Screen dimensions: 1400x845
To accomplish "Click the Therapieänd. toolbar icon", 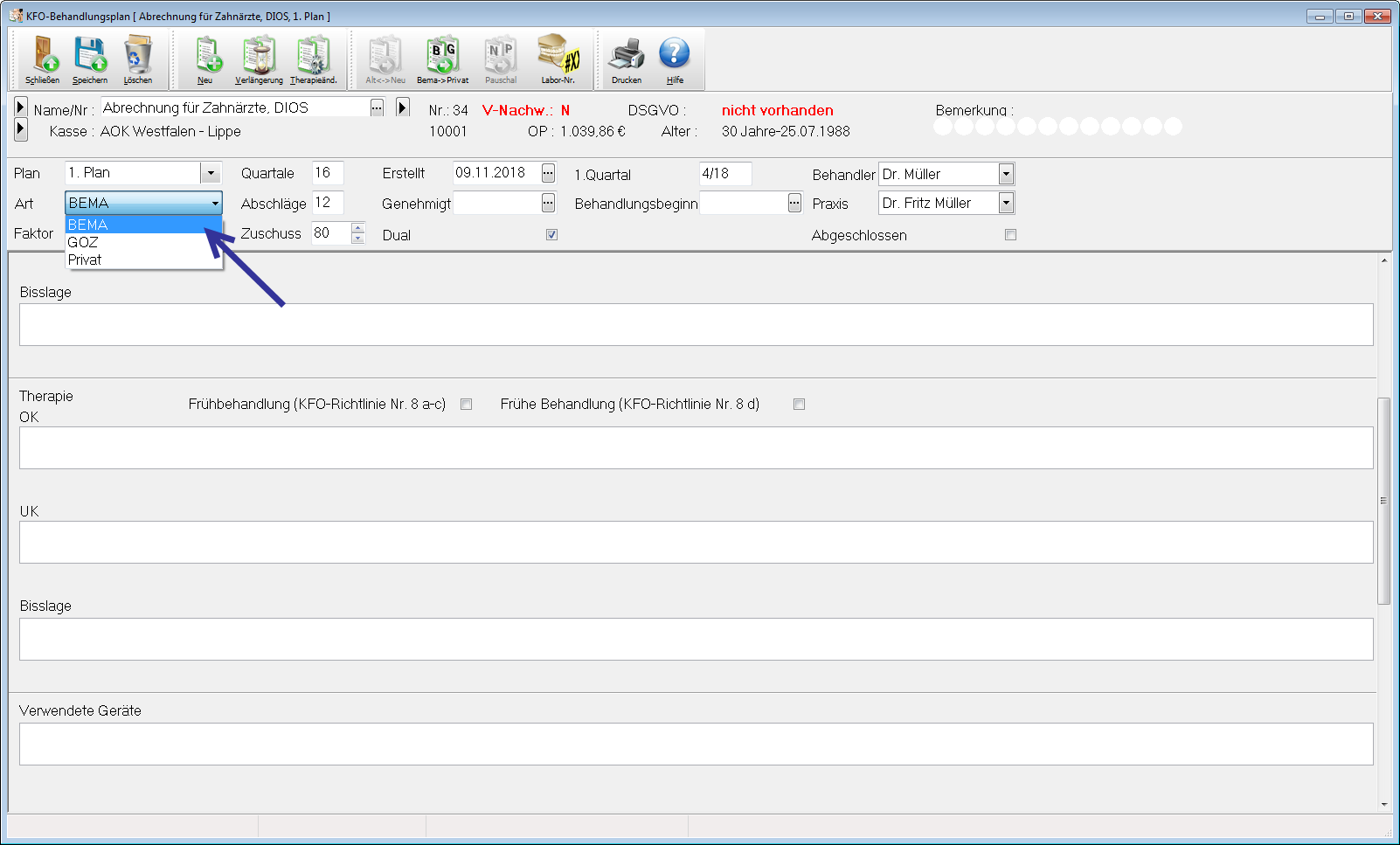I will pyautogui.click(x=313, y=56).
